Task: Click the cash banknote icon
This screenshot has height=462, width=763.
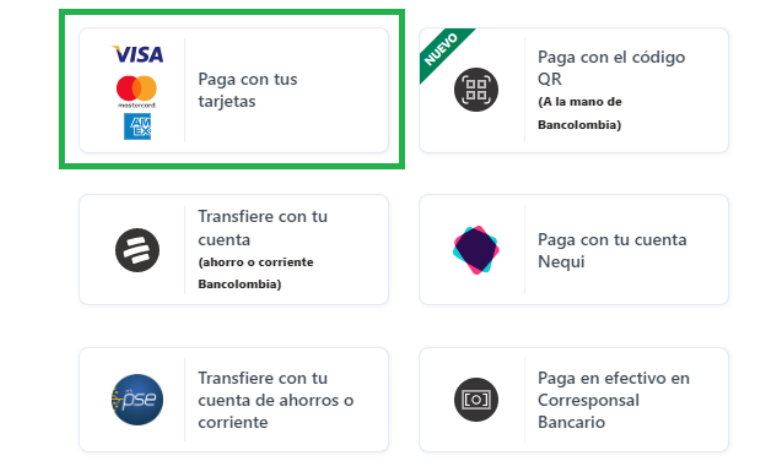Action: [x=476, y=400]
